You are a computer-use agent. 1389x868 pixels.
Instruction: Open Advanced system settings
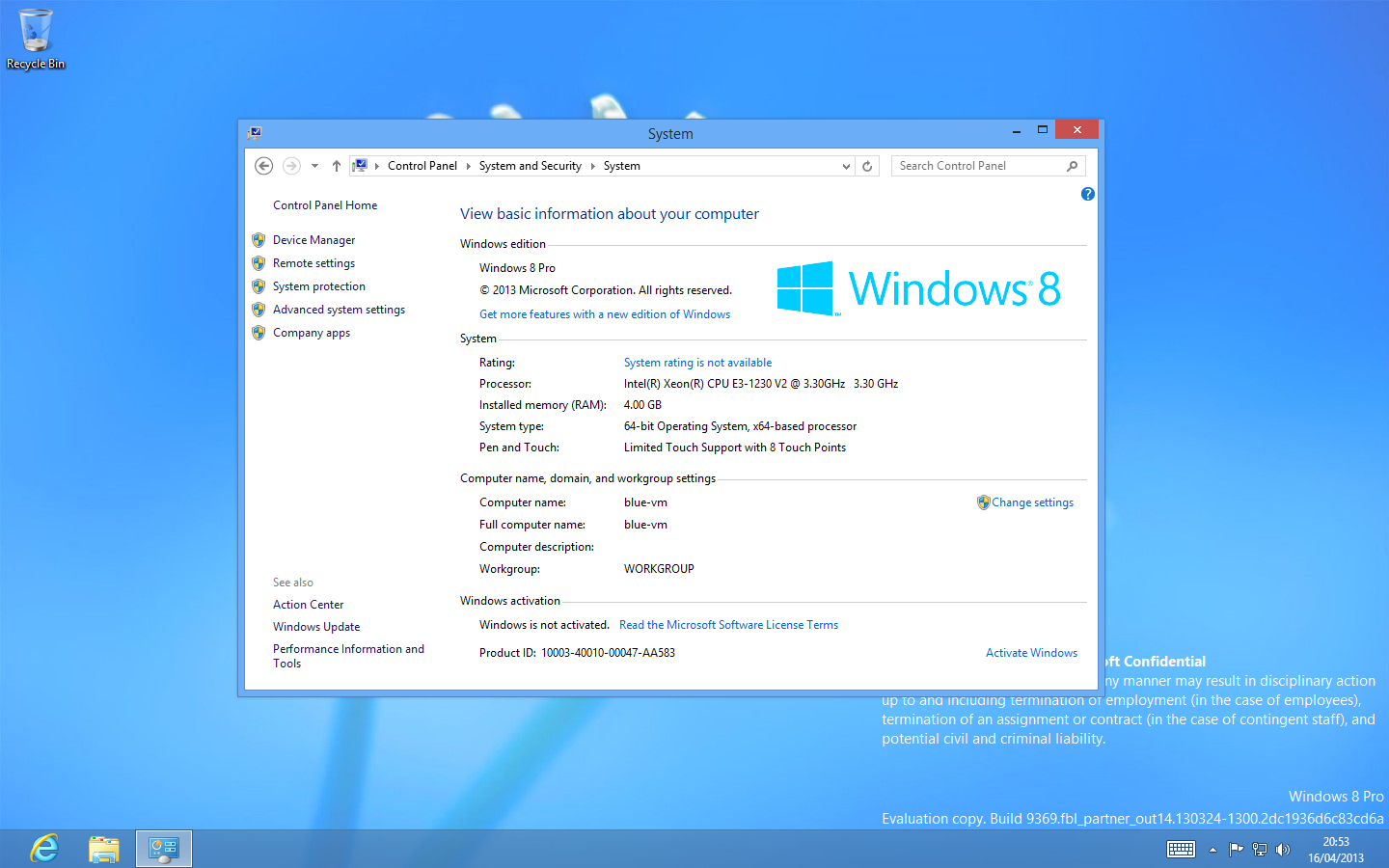339,310
